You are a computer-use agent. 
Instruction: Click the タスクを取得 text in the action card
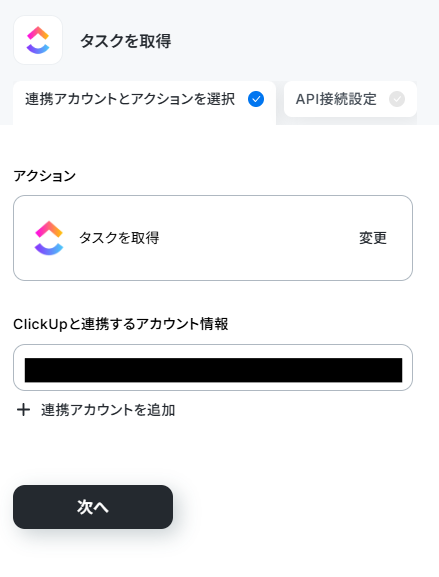click(x=119, y=238)
